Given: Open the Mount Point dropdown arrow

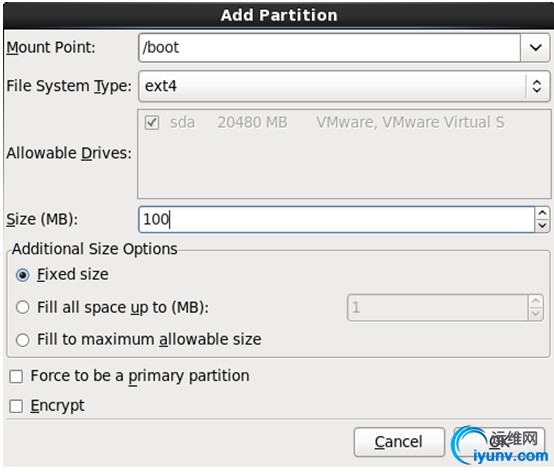Looking at the screenshot, I should pyautogui.click(x=535, y=48).
